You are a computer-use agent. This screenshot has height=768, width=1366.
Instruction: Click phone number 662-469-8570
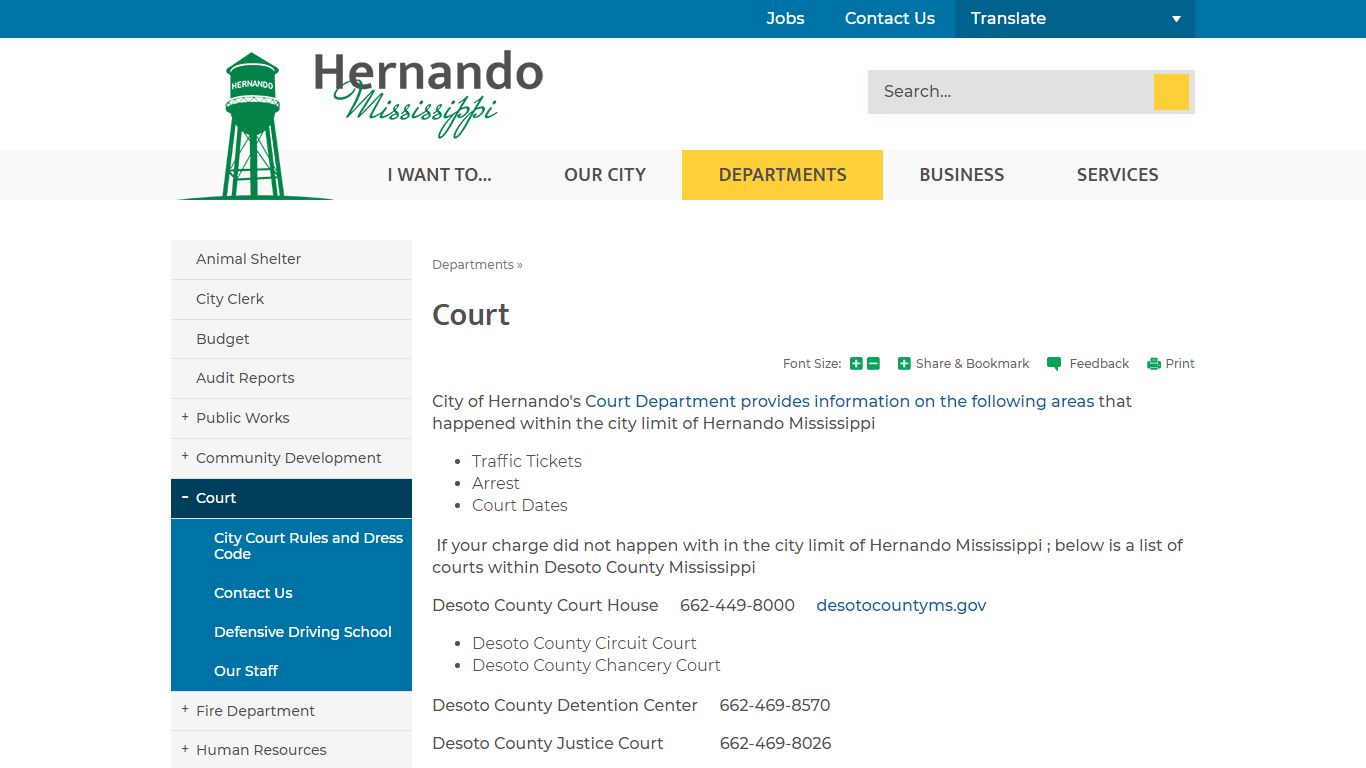(x=775, y=705)
